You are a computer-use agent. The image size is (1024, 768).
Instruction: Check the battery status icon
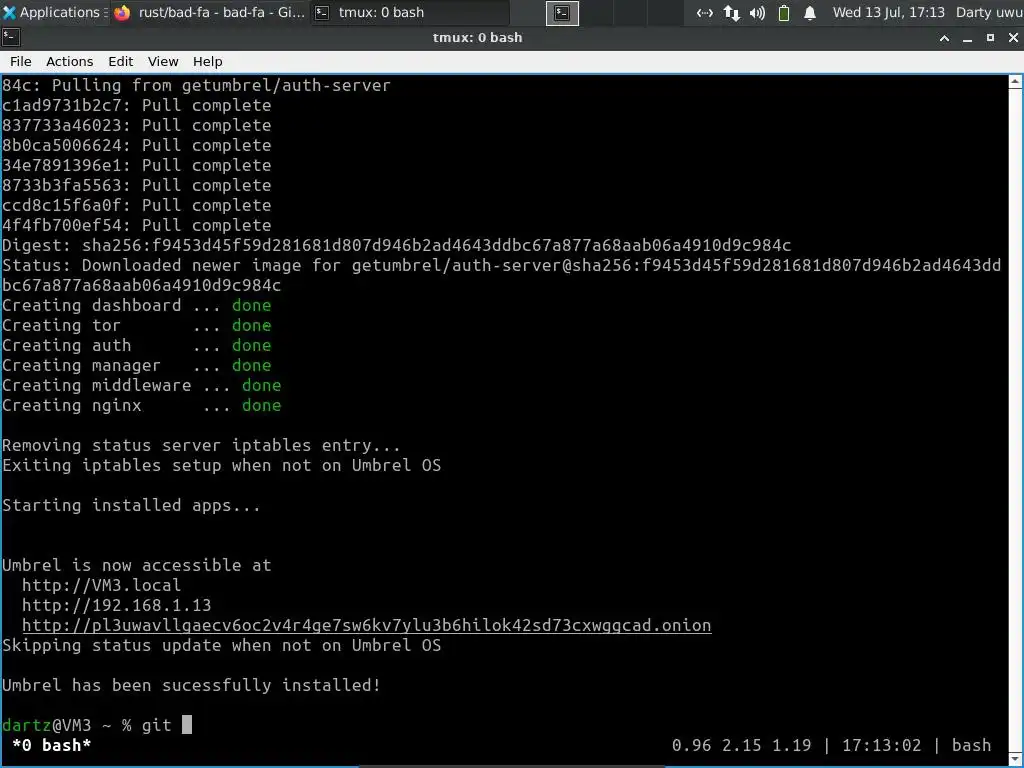pyautogui.click(x=784, y=13)
